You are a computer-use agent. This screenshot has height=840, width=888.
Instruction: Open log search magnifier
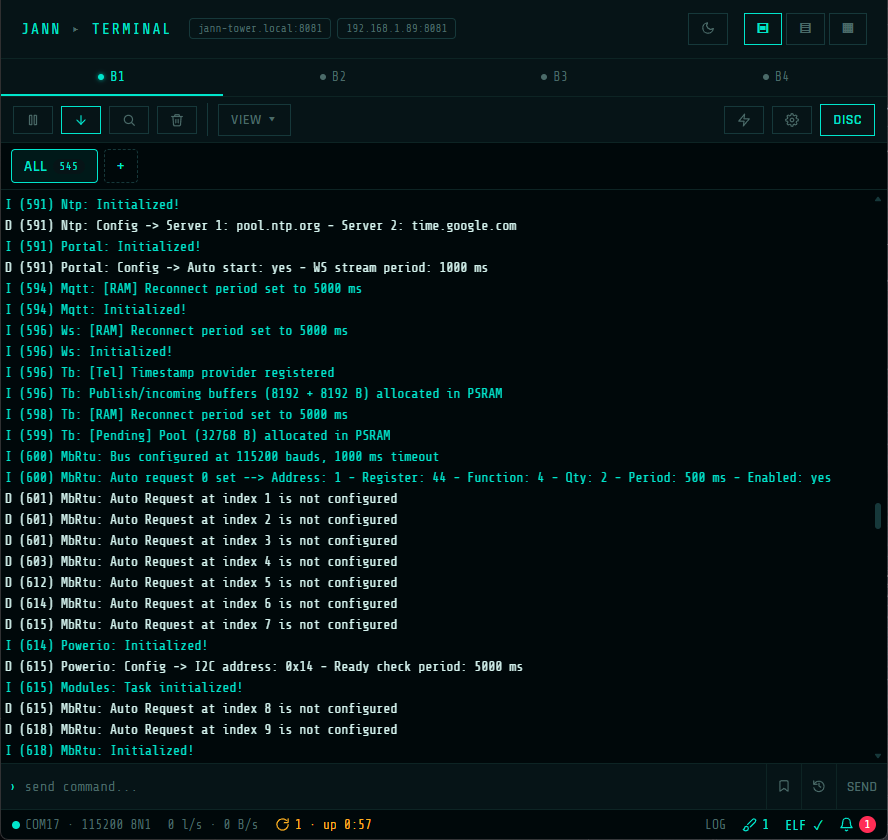[x=129, y=120]
